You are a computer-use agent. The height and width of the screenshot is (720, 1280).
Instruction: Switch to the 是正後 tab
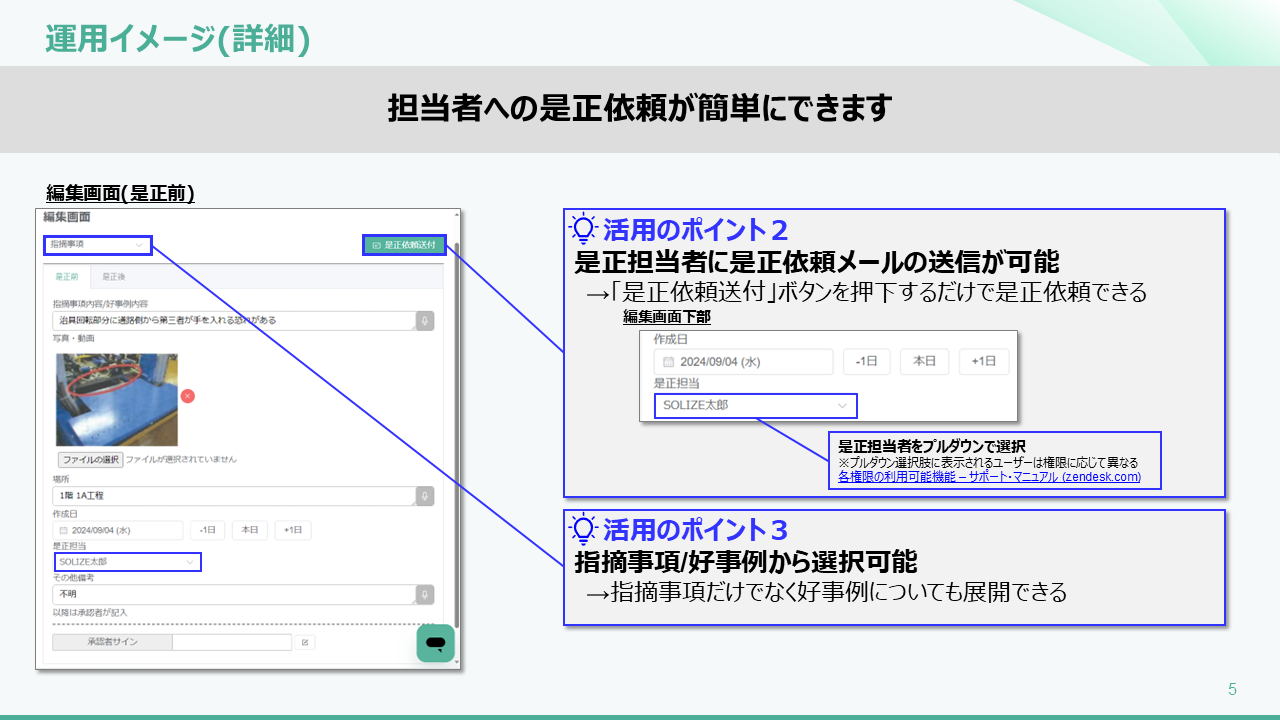pyautogui.click(x=113, y=277)
